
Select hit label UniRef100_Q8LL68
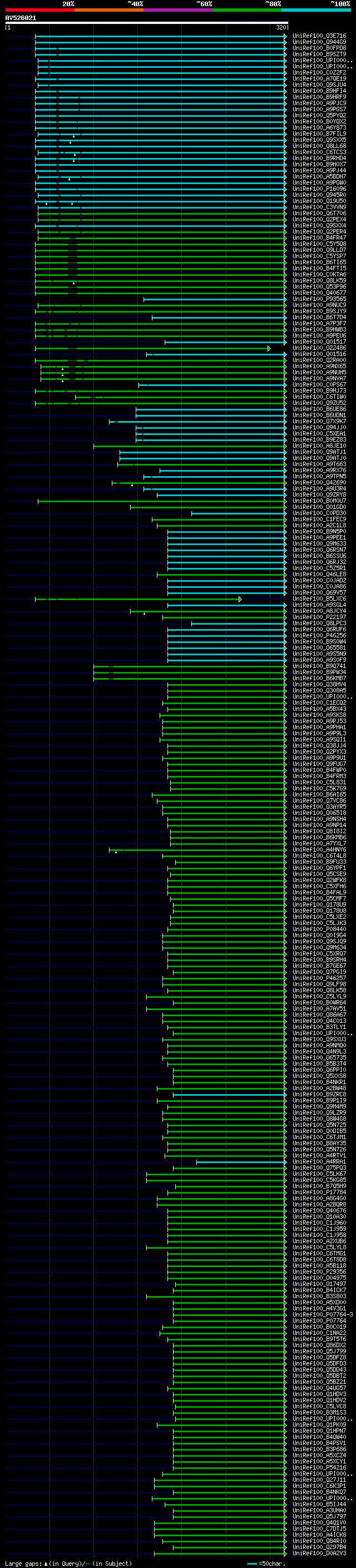[319, 146]
